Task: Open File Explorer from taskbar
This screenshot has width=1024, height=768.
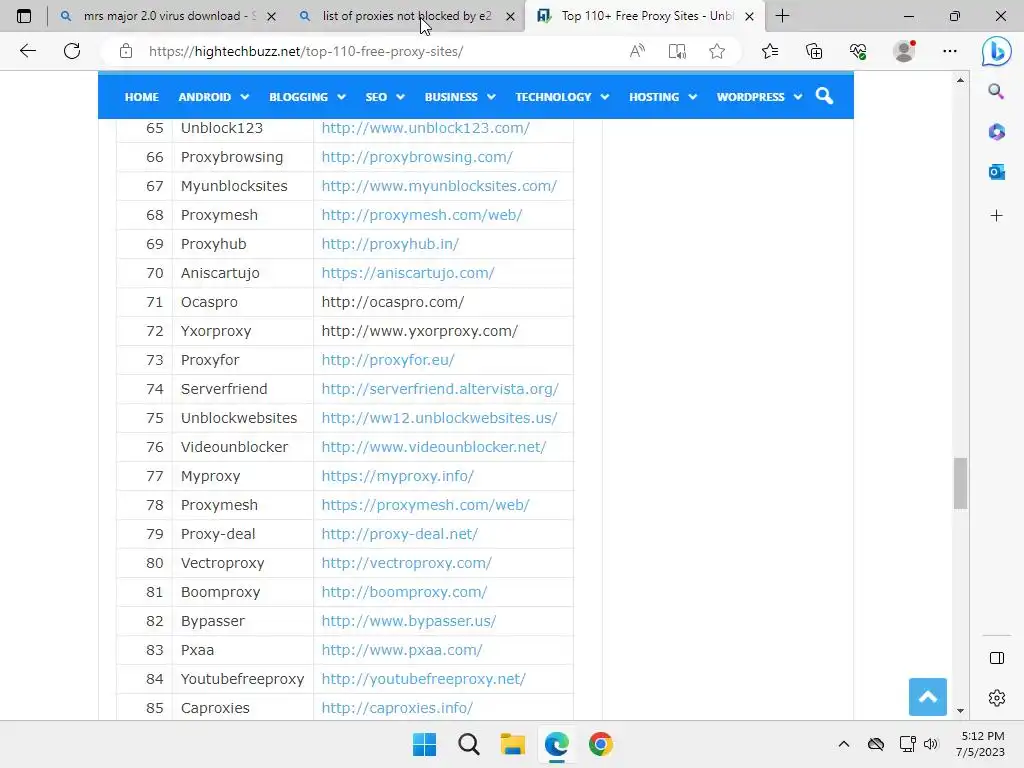Action: click(513, 744)
